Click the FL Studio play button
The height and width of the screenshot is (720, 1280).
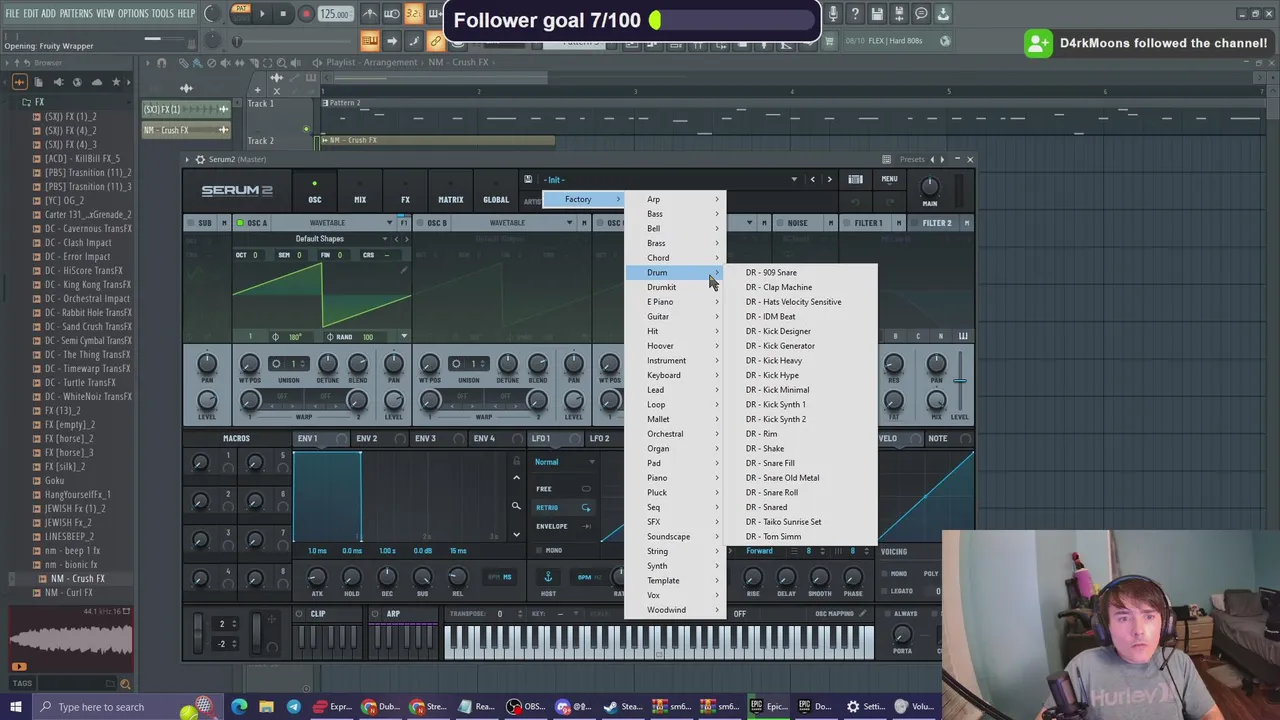tap(262, 14)
